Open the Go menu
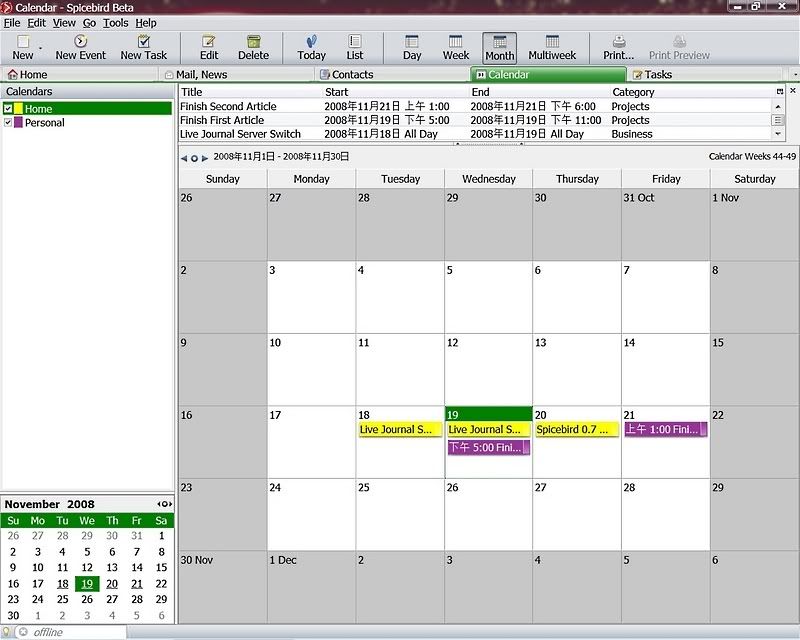This screenshot has width=800, height=640. (x=89, y=23)
